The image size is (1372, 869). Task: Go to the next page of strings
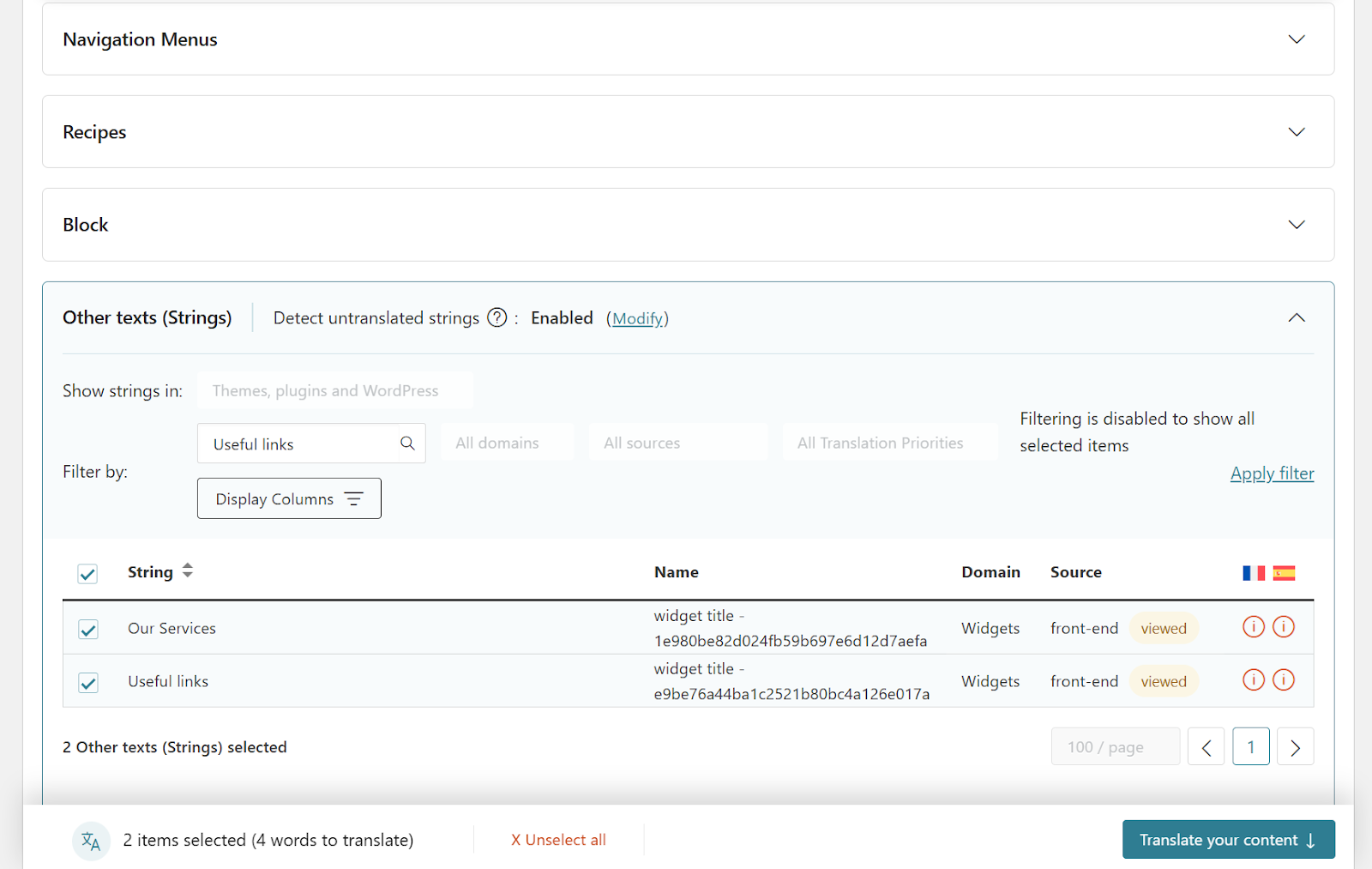tap(1295, 747)
